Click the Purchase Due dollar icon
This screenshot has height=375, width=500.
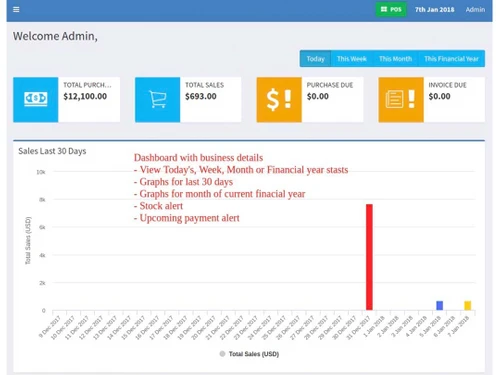tap(279, 99)
